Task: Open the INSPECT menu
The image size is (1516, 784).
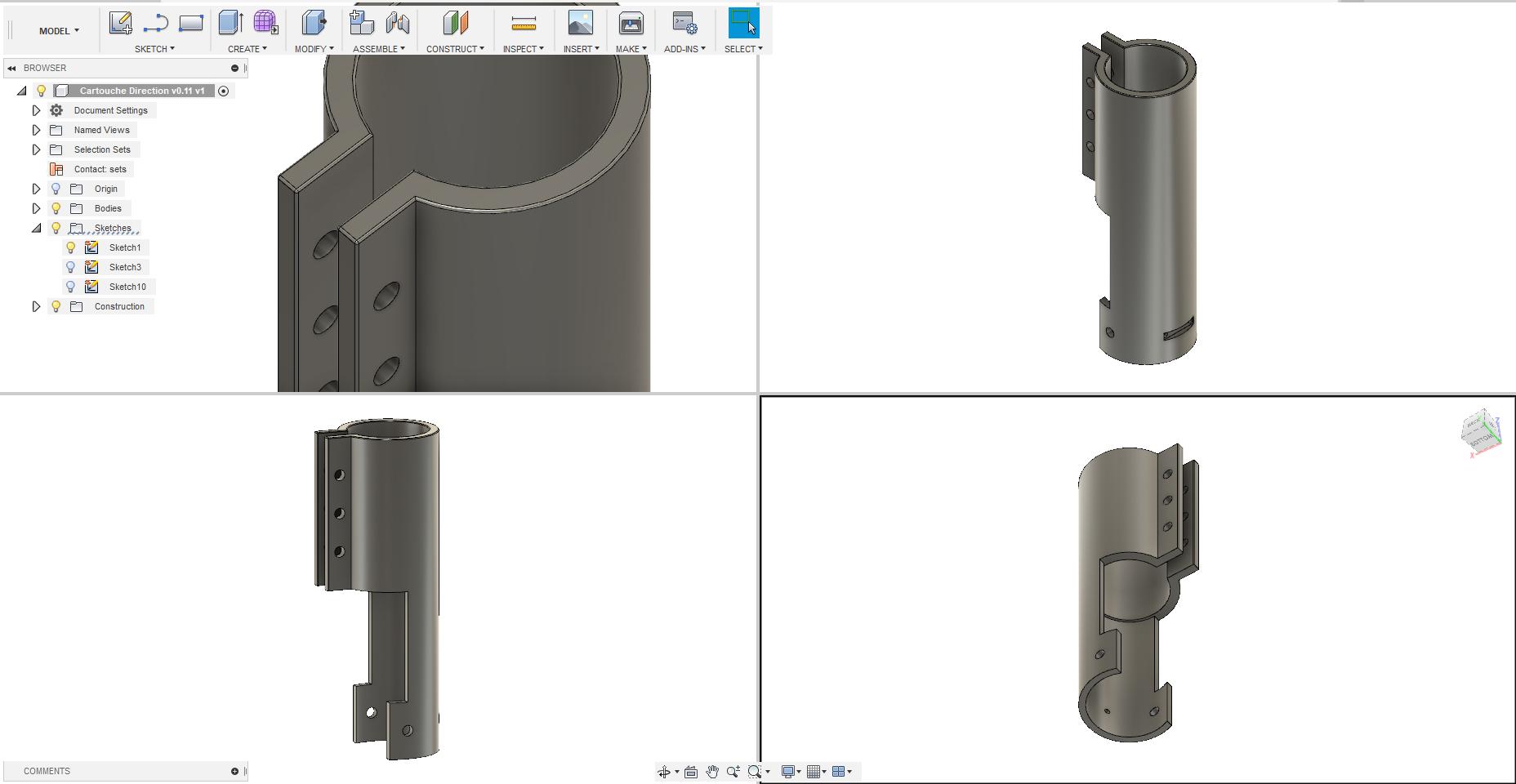Action: [x=523, y=49]
